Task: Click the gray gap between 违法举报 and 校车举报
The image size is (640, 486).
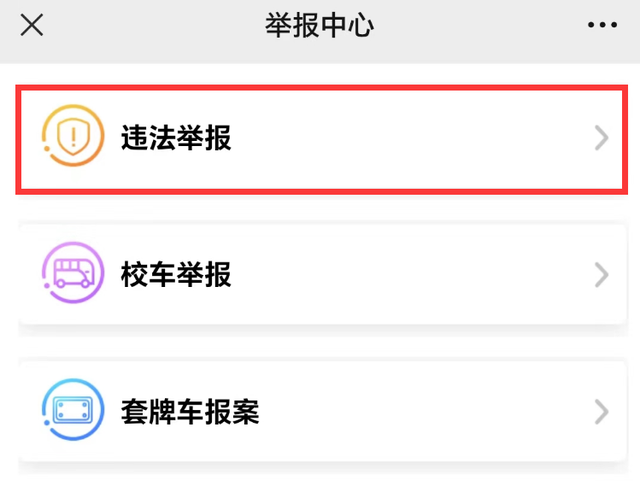Action: 320,207
